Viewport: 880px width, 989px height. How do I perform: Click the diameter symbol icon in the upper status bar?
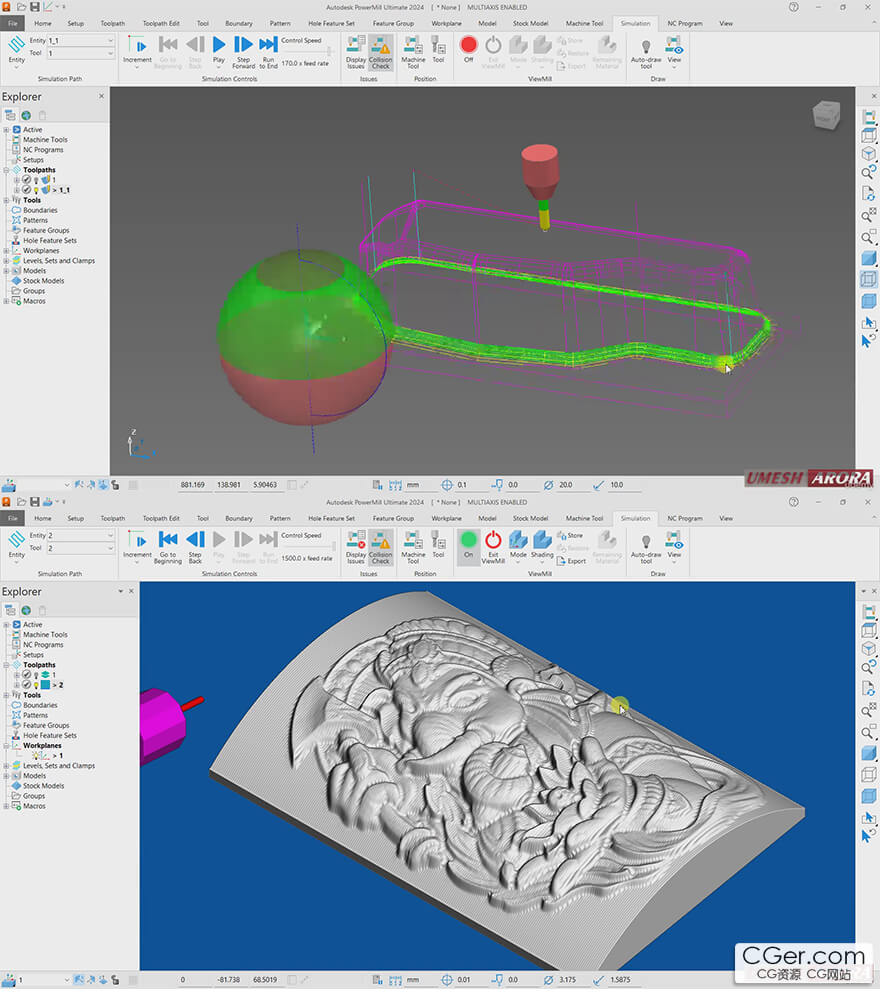548,485
